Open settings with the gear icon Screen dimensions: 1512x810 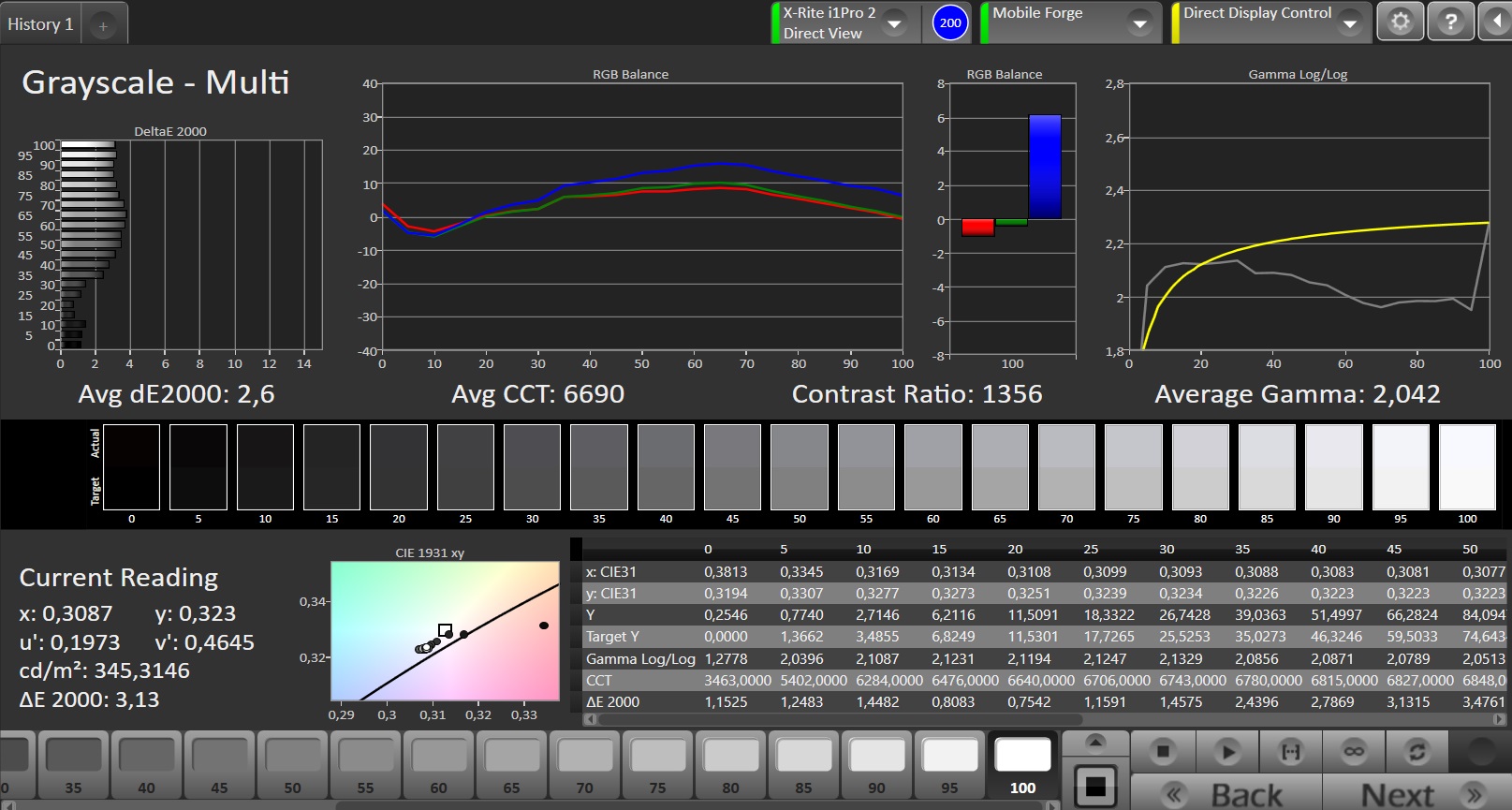pos(1400,22)
